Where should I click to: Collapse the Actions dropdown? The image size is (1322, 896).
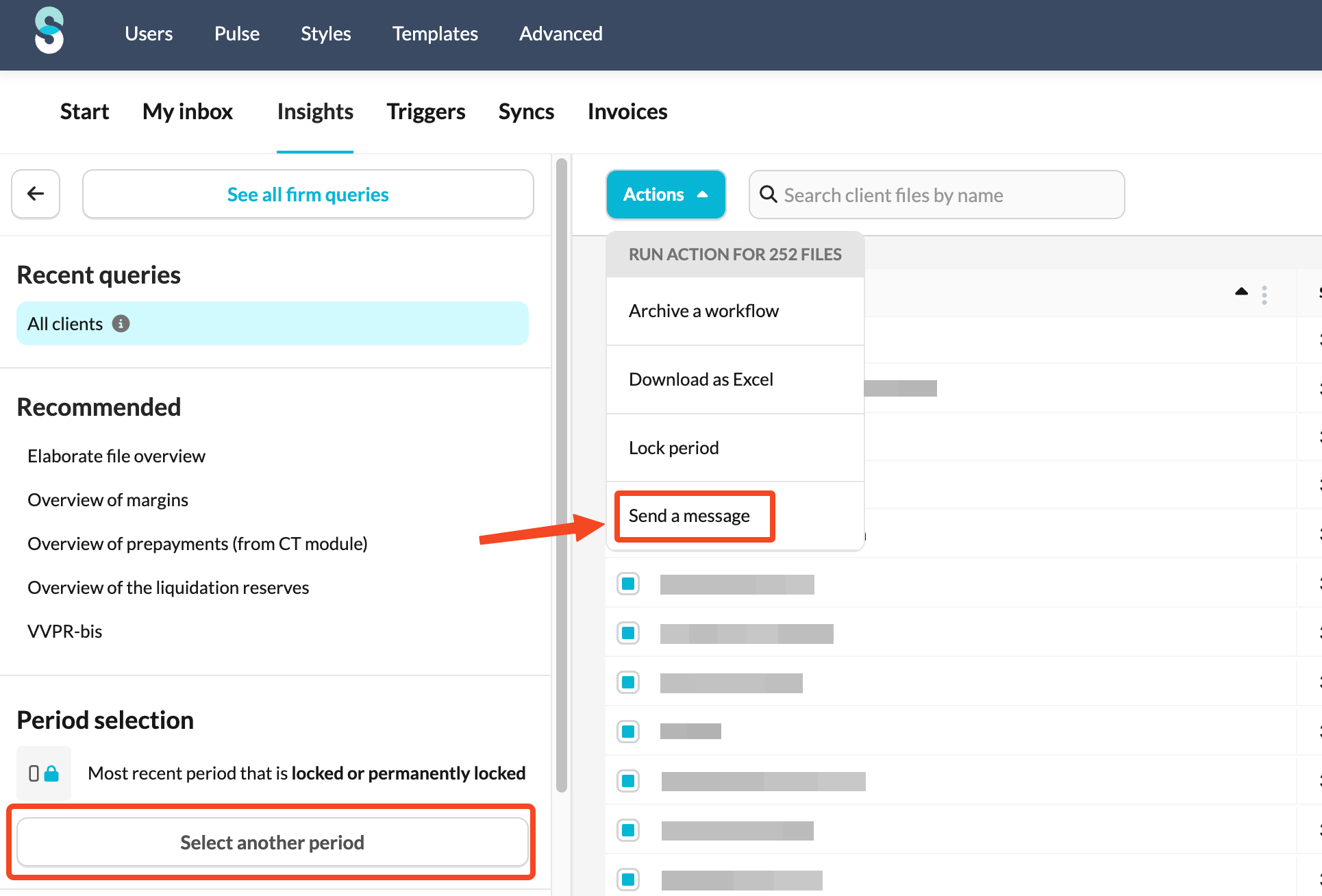tap(665, 195)
